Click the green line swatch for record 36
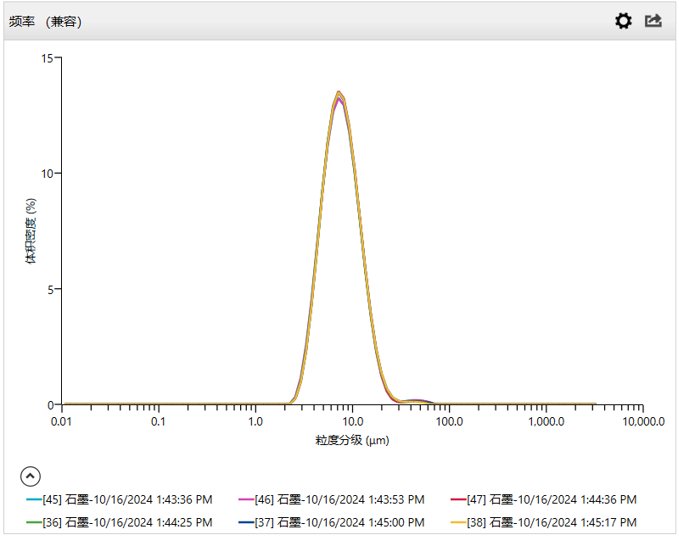The width and height of the screenshot is (679, 536). pyautogui.click(x=34, y=522)
